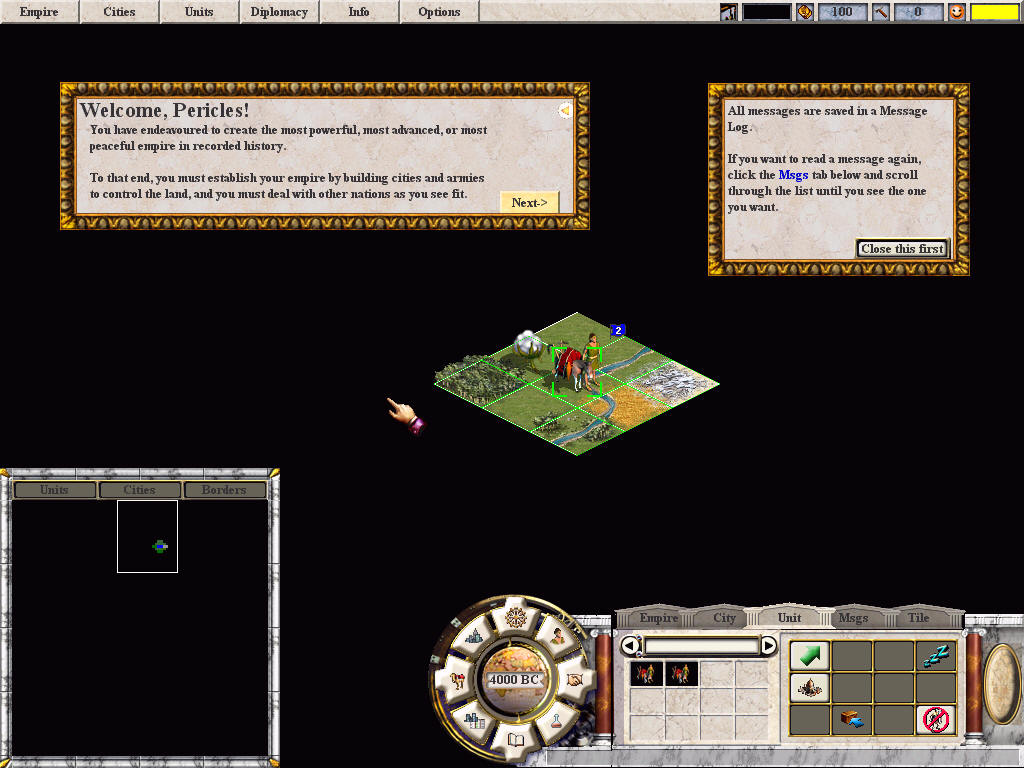Switch to the Msgs tab in control panel
Viewport: 1024px width, 768px height.
pyautogui.click(x=854, y=618)
